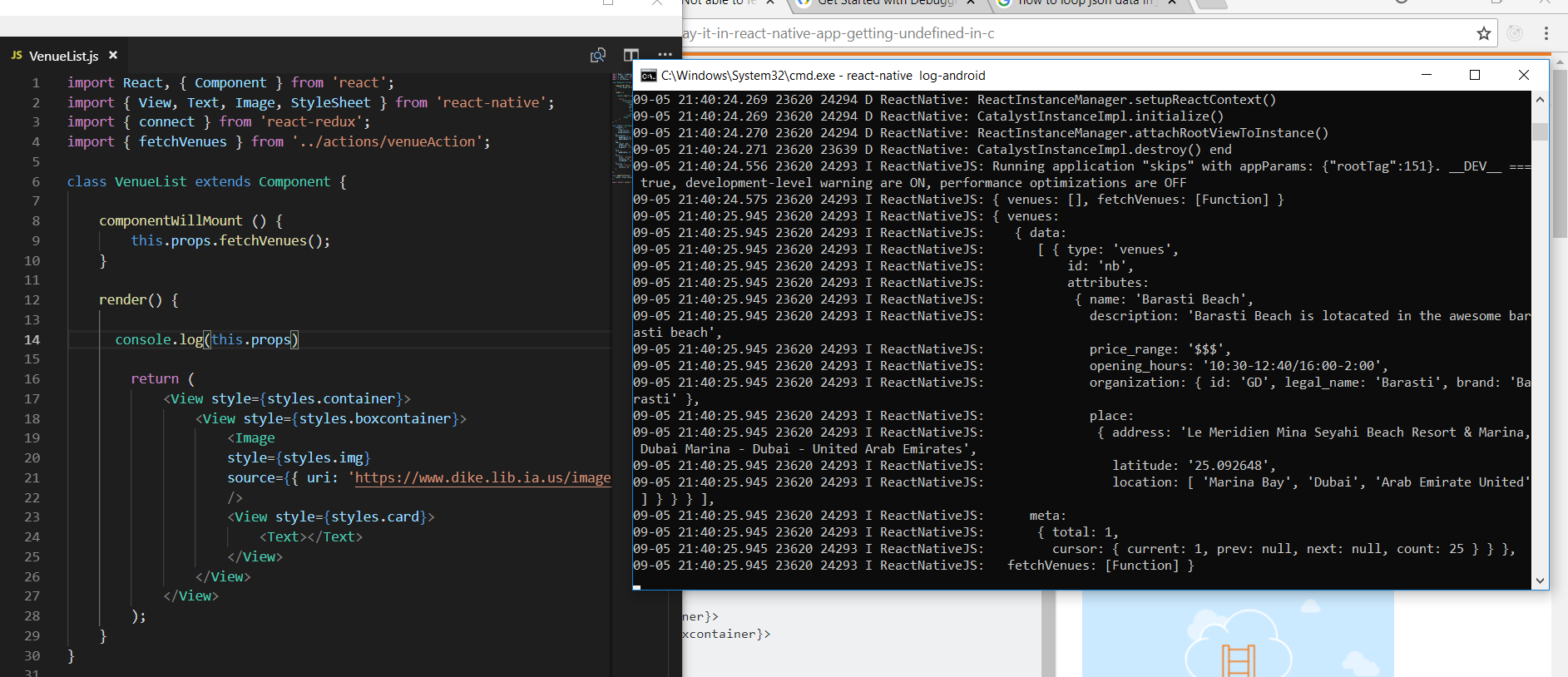The width and height of the screenshot is (1568, 677).
Task: Click line number 14 in the gutter
Action: point(32,339)
